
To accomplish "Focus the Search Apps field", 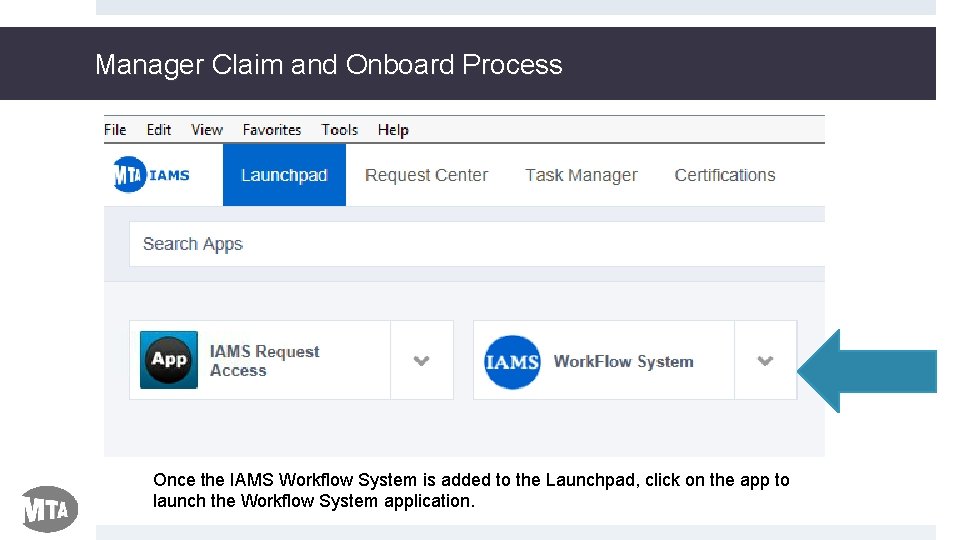I will pyautogui.click(x=477, y=244).
